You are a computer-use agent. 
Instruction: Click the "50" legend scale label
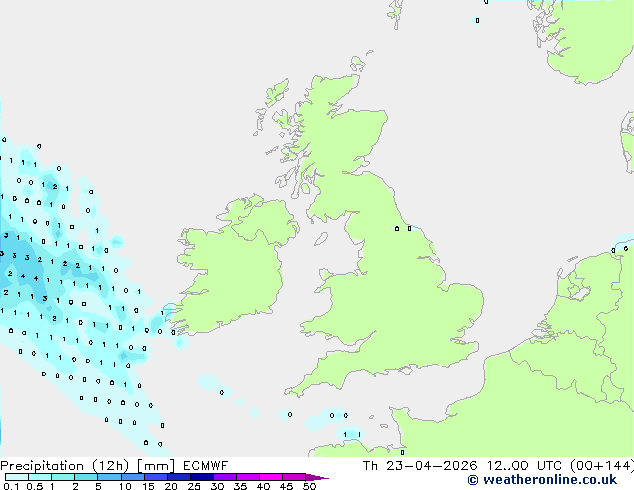tap(309, 486)
